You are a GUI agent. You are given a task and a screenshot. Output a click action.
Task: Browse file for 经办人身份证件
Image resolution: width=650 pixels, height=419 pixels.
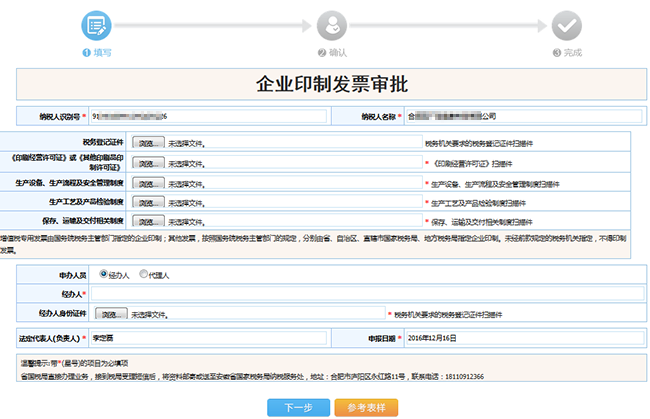114,314
